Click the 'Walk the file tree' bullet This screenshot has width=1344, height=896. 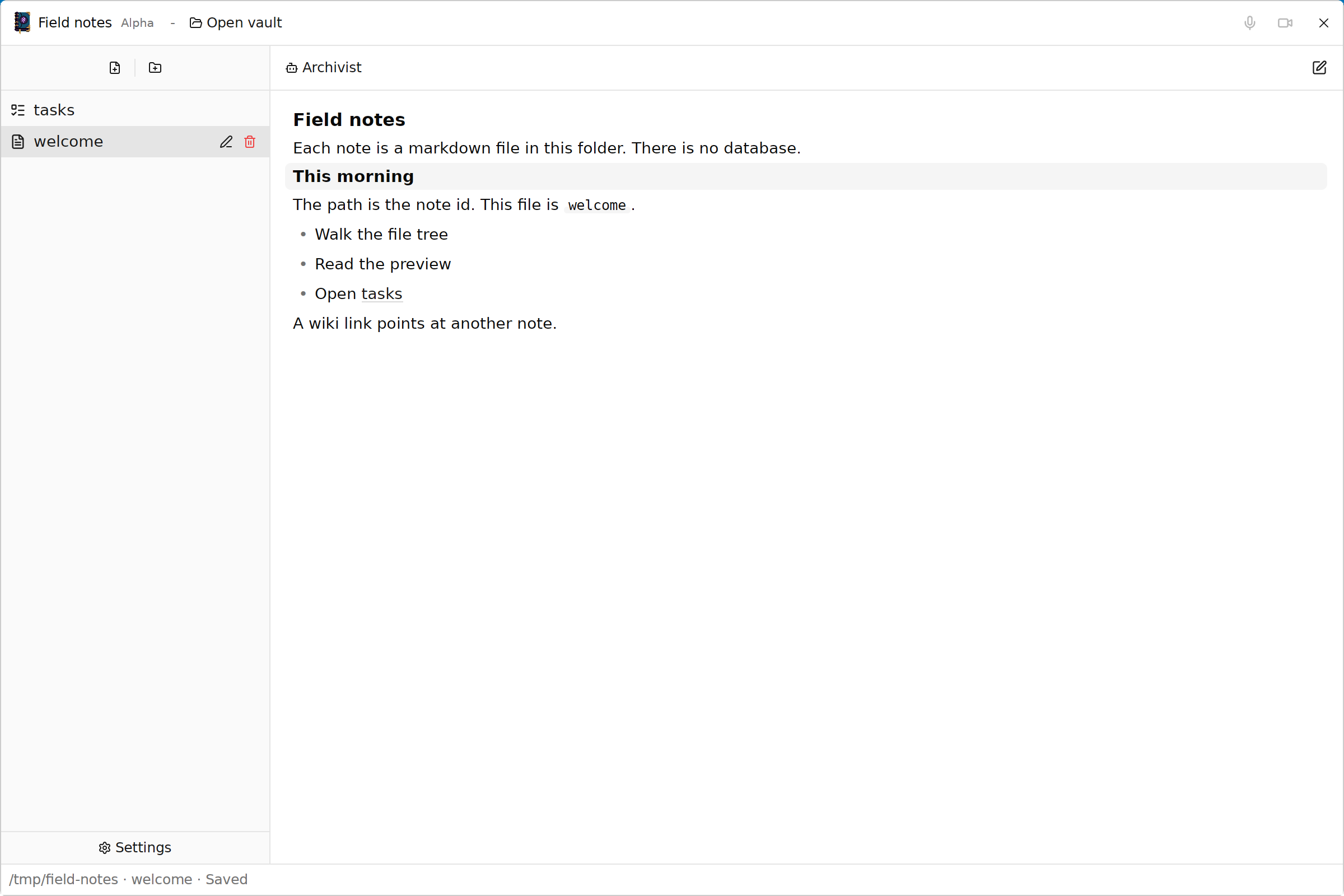pyautogui.click(x=381, y=234)
